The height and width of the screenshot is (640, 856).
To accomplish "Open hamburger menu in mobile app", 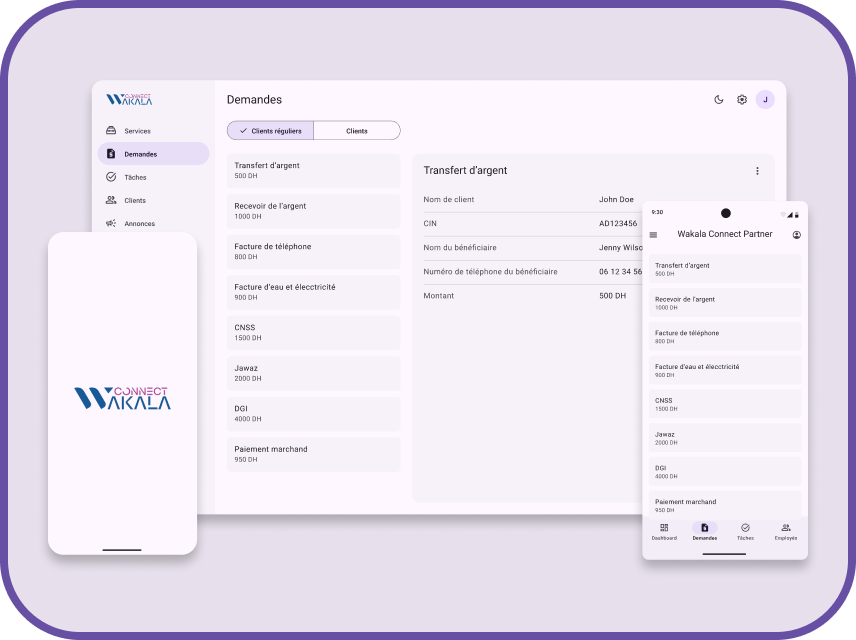I will coord(654,235).
